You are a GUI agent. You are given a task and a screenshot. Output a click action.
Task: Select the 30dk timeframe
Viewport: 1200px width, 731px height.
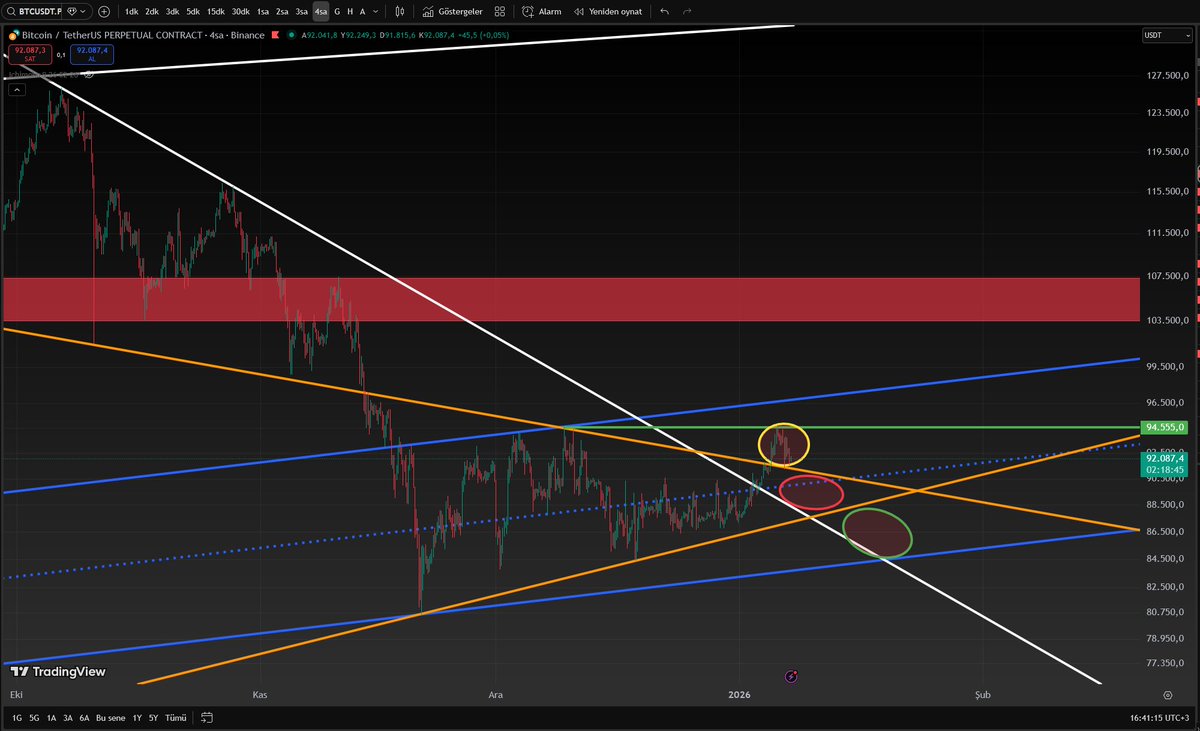(241, 12)
